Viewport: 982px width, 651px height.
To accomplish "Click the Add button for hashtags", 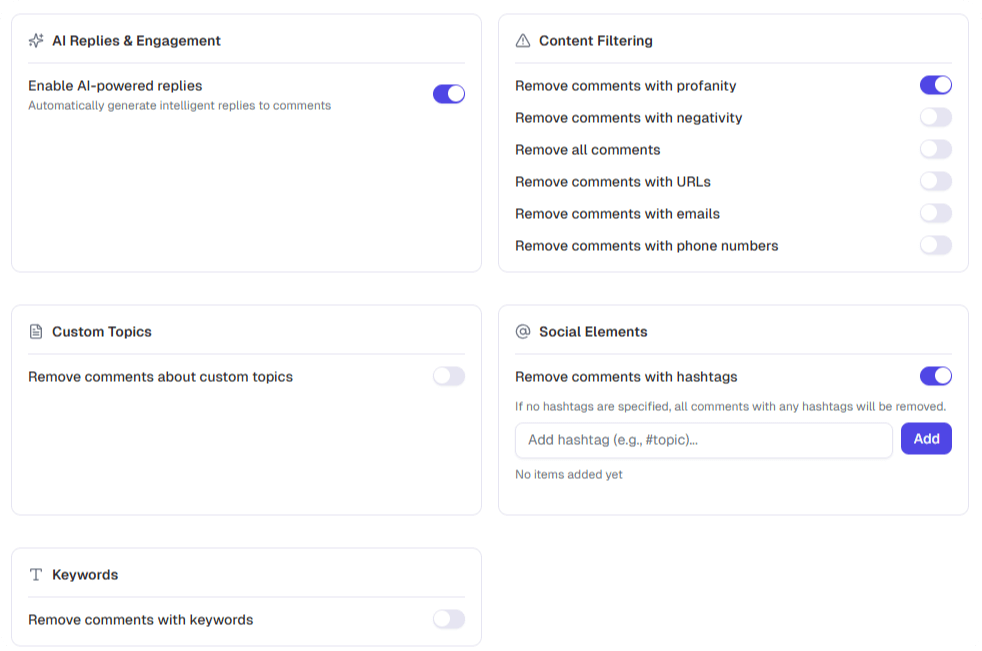I will pos(926,439).
